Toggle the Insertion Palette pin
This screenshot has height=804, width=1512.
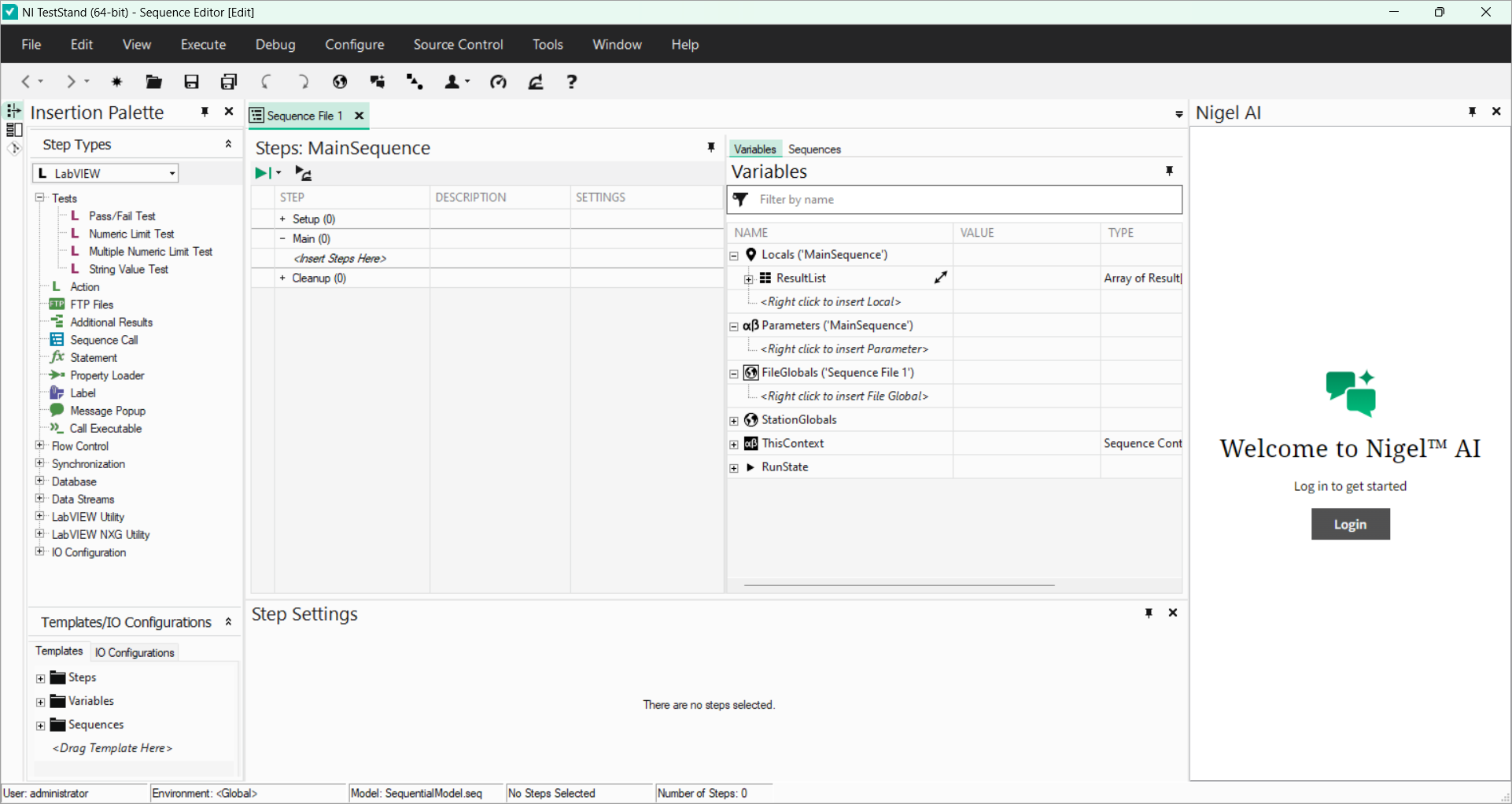[x=205, y=112]
